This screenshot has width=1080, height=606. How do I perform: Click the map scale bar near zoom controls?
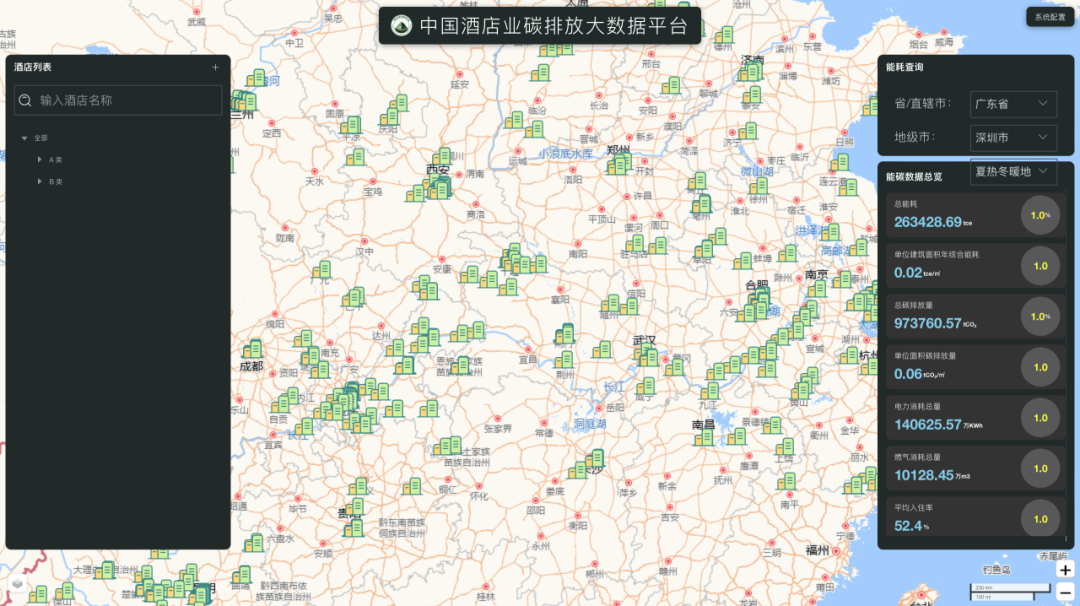coord(1010,592)
